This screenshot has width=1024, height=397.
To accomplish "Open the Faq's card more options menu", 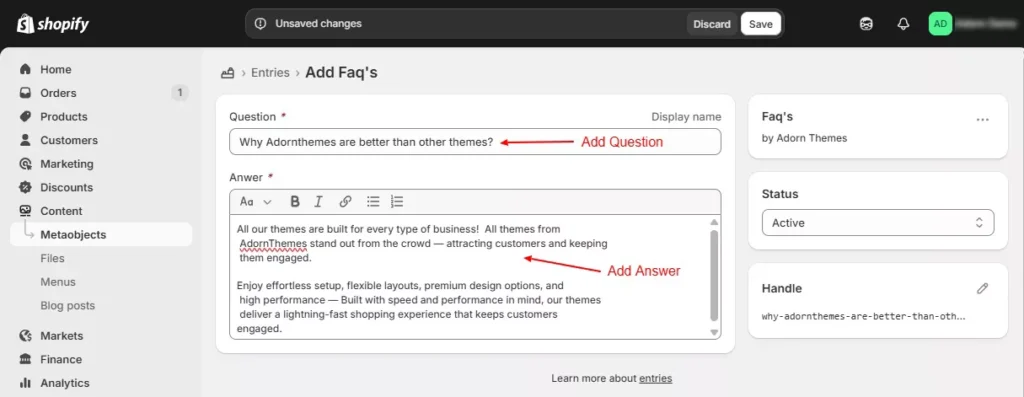I will pyautogui.click(x=982, y=120).
